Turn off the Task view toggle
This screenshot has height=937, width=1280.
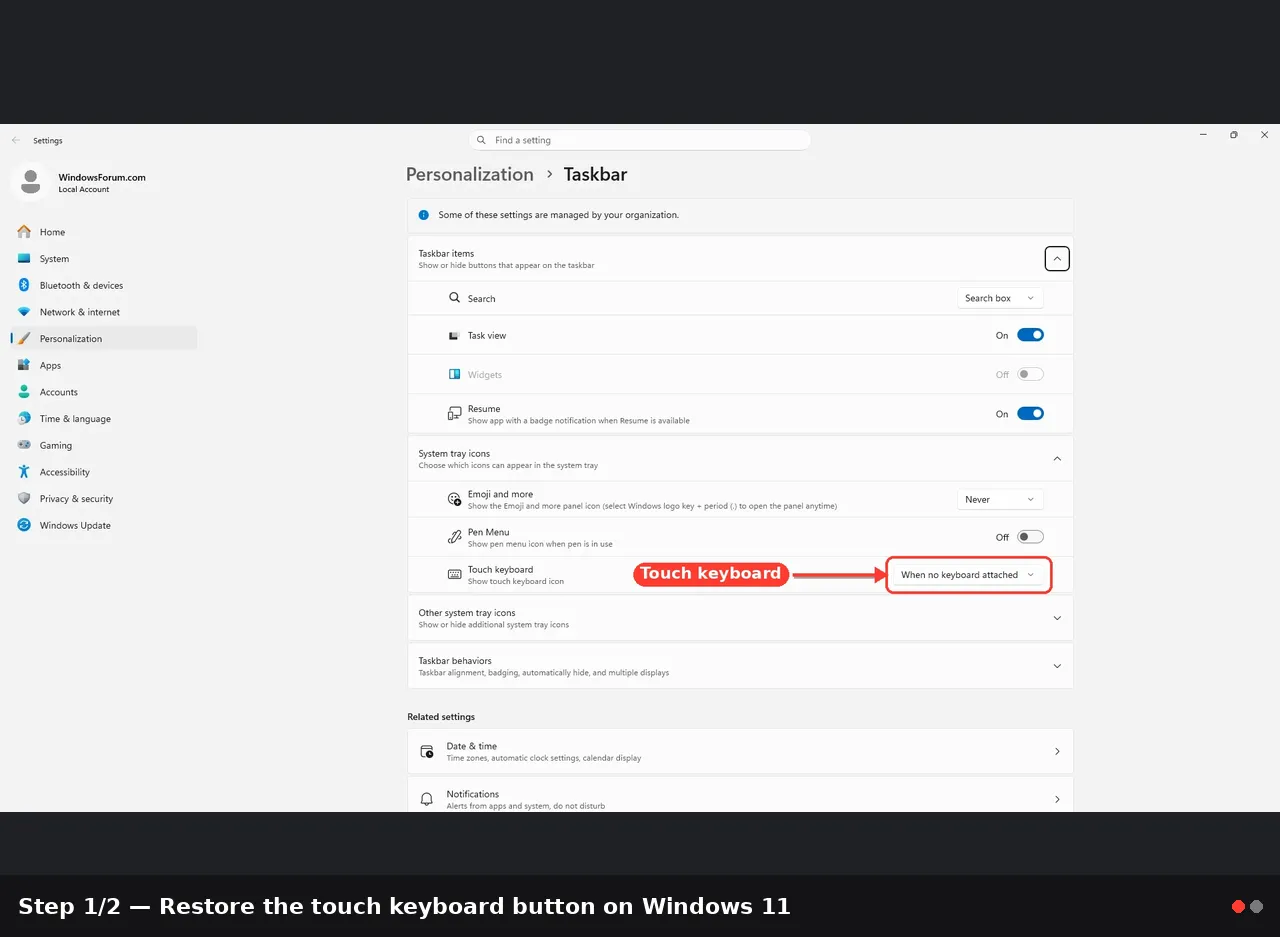[x=1030, y=335]
